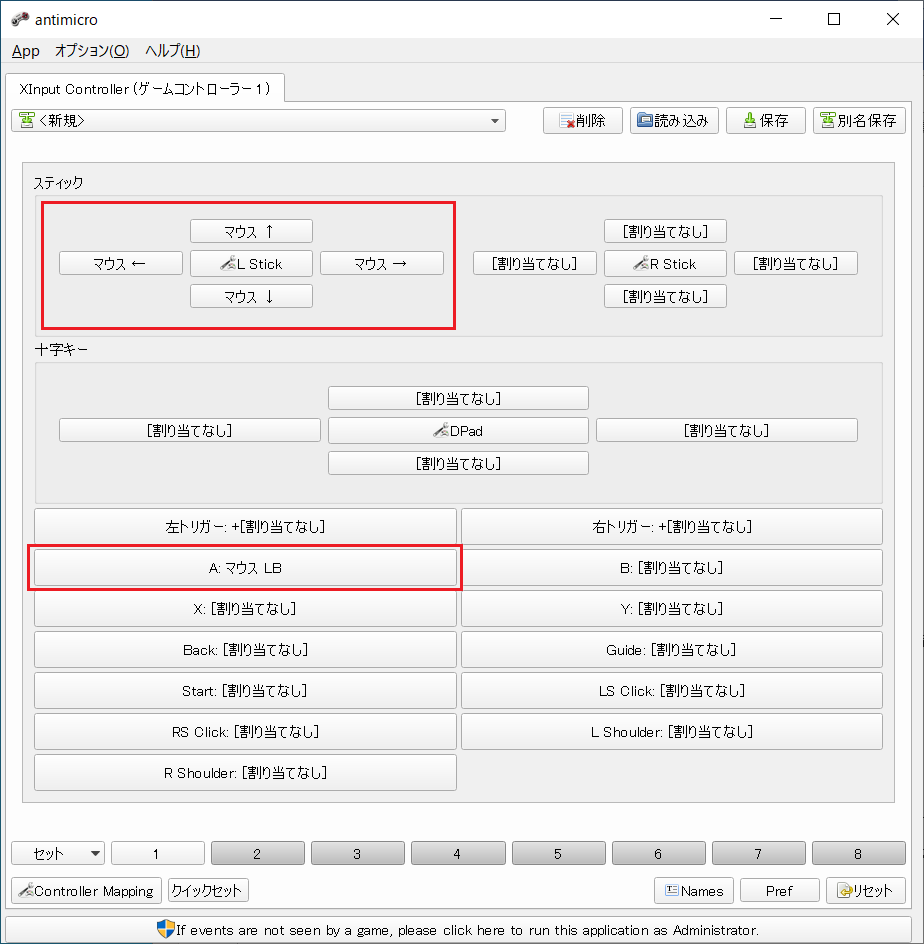924x944 pixels.
Task: Click the クイックセット button
Action: 208,890
